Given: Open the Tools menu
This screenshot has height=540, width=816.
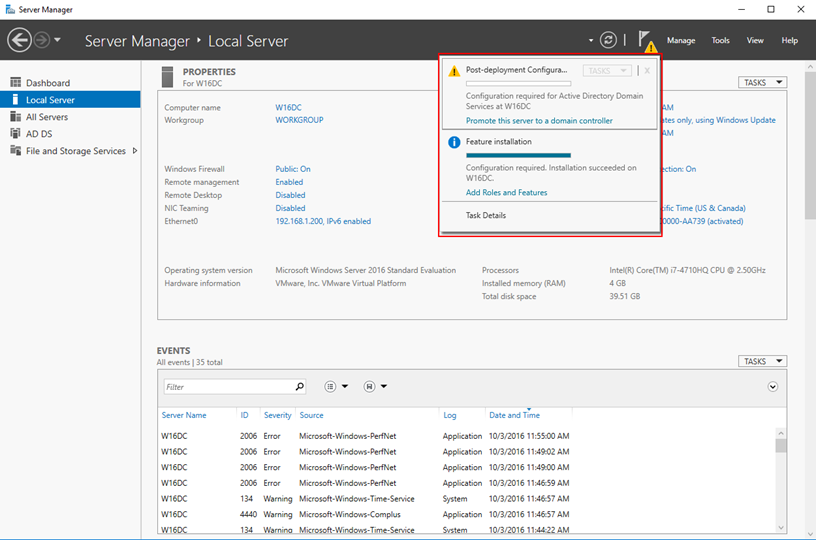Looking at the screenshot, I should [x=720, y=40].
